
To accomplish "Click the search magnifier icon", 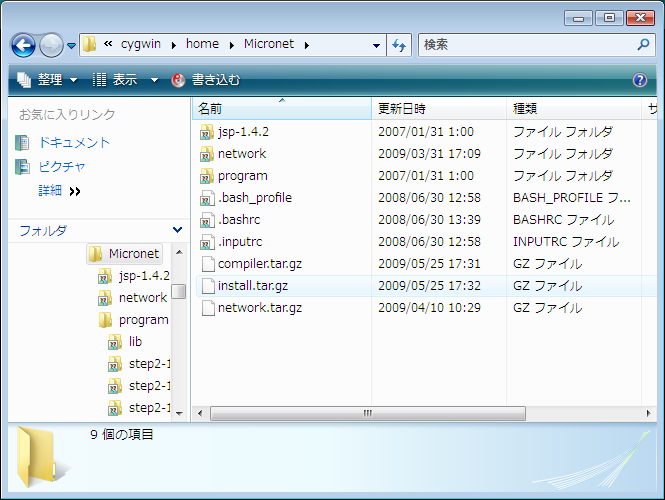I will pyautogui.click(x=643, y=44).
